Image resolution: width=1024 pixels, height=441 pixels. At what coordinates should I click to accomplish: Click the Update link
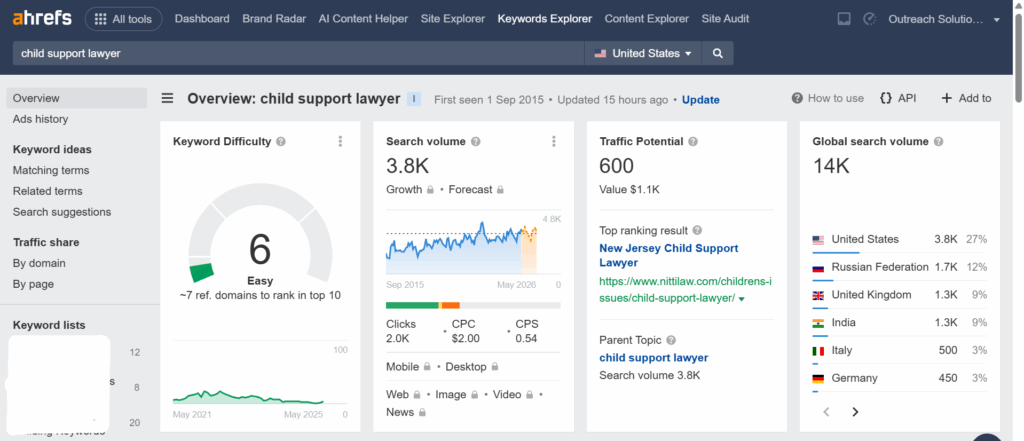coord(701,100)
